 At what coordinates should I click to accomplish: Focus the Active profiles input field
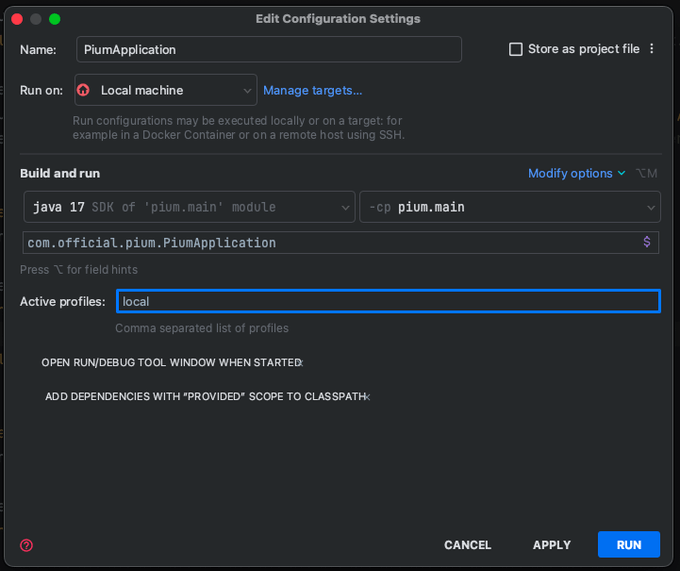click(x=388, y=301)
